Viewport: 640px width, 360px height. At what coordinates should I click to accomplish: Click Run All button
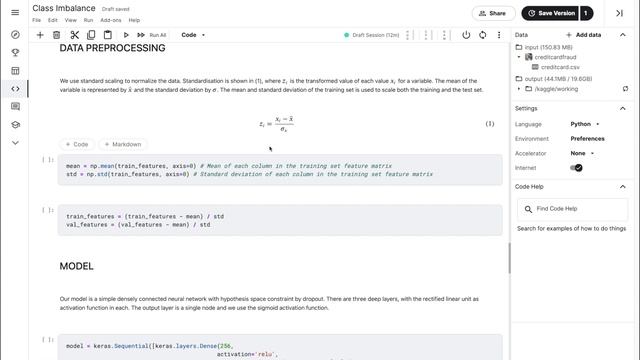click(152, 35)
